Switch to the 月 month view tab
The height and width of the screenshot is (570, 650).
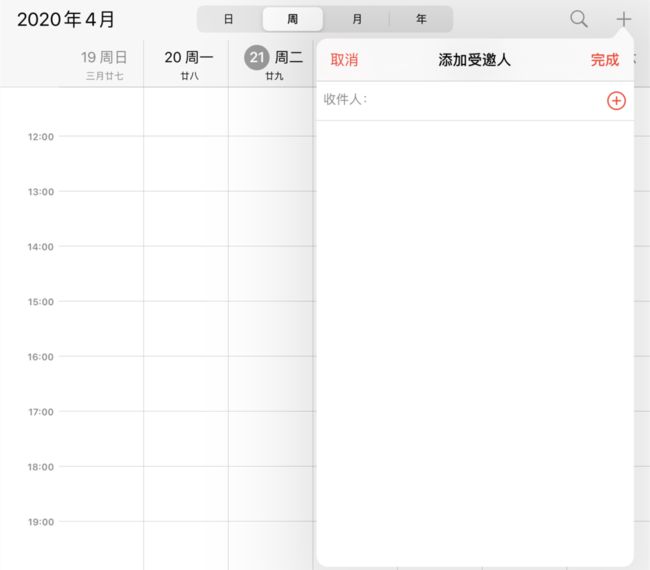click(x=357, y=19)
